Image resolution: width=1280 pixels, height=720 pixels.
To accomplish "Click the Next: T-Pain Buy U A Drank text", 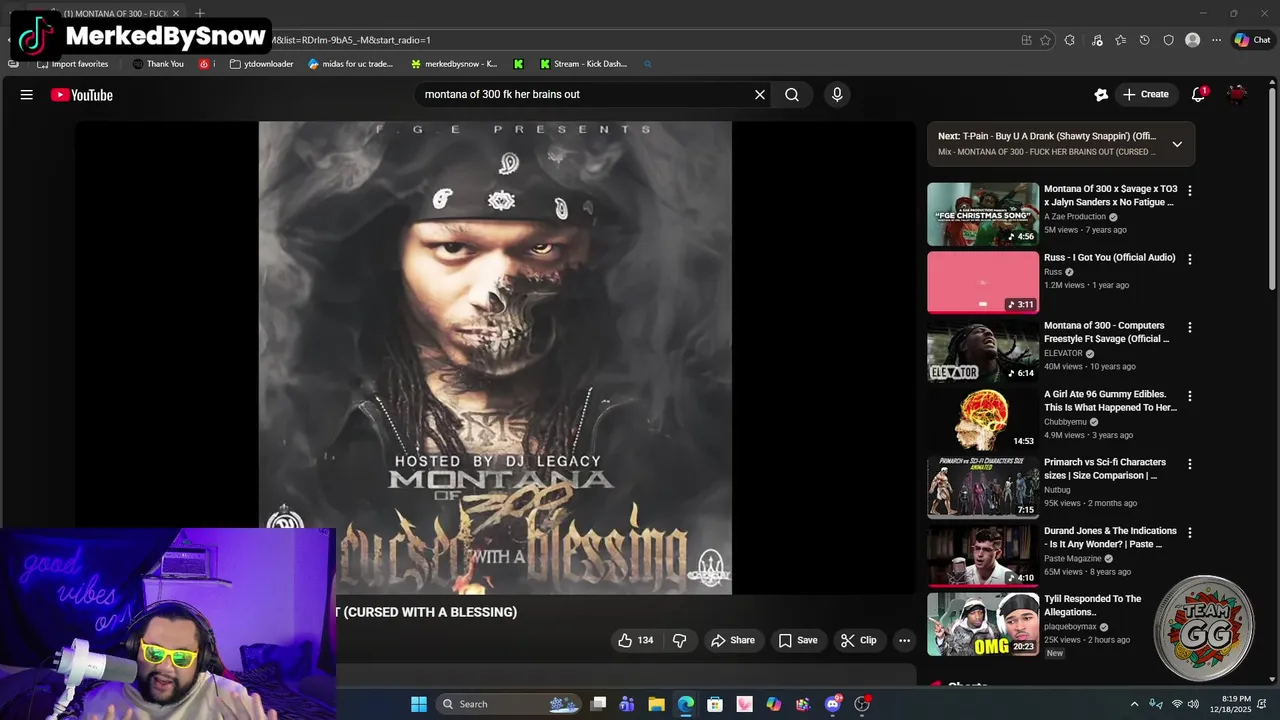I will 1047,136.
